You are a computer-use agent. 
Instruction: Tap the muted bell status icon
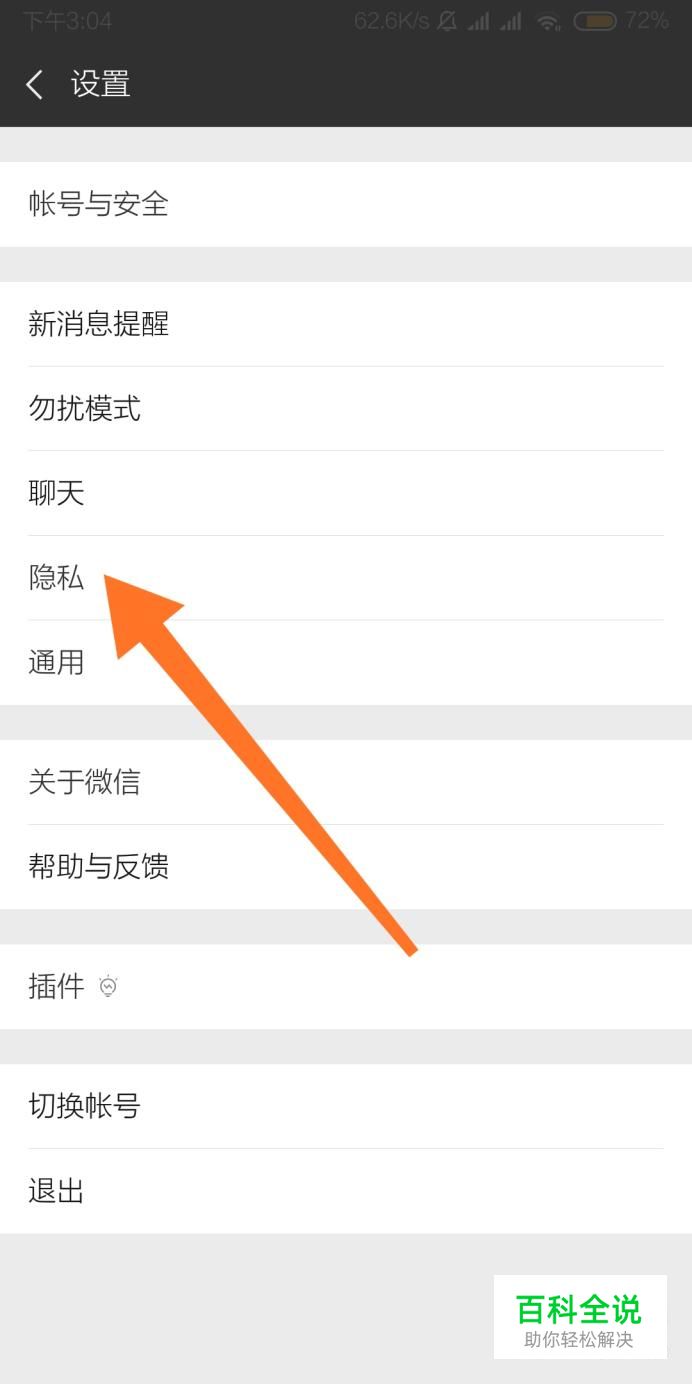click(447, 21)
